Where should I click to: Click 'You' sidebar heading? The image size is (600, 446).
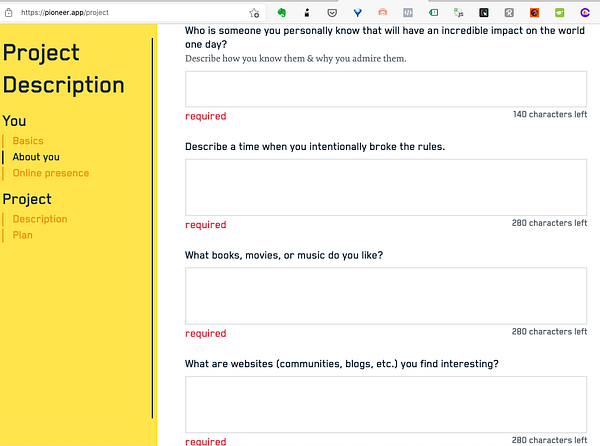15,121
